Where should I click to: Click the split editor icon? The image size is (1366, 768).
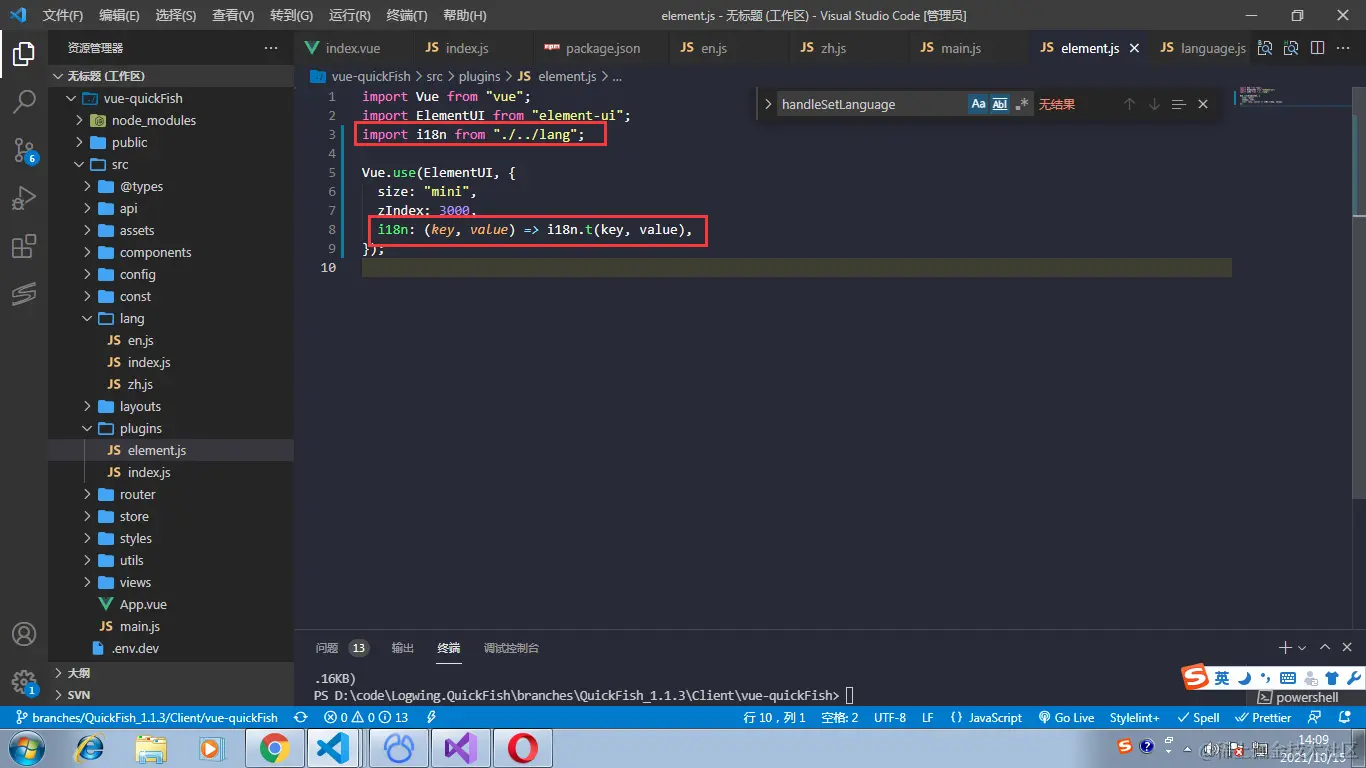pos(1317,48)
